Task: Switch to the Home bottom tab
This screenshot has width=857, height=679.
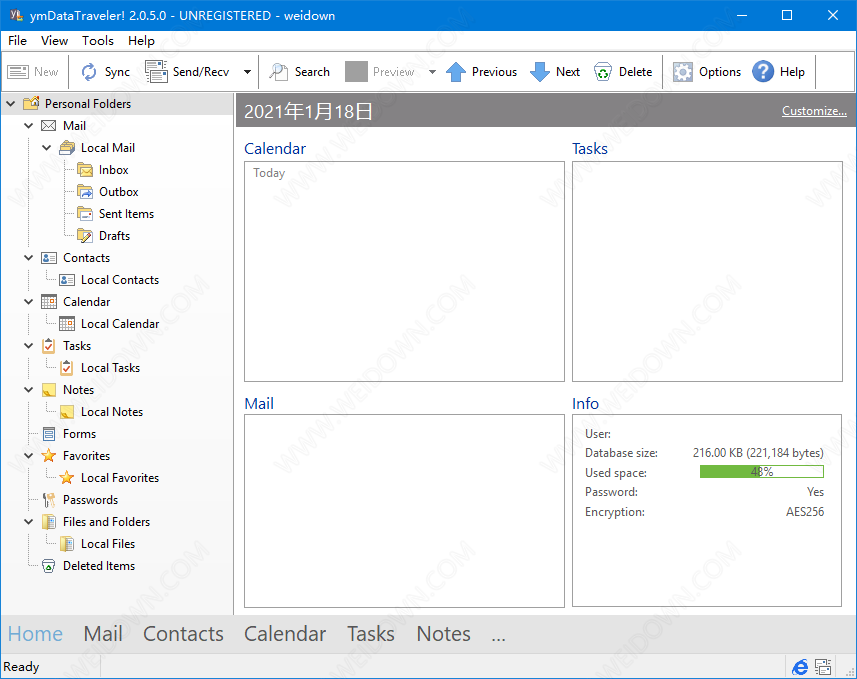Action: pyautogui.click(x=35, y=634)
